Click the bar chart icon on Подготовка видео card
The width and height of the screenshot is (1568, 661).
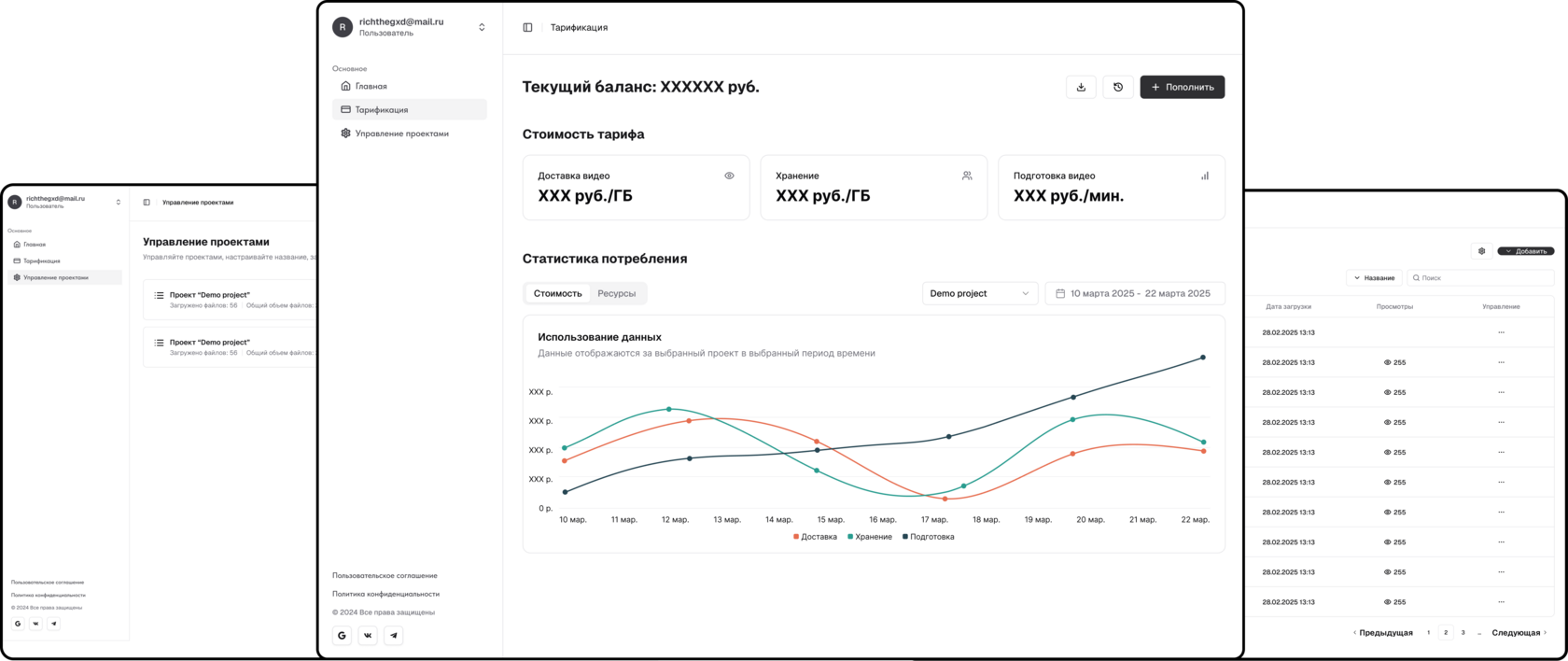coord(1204,176)
